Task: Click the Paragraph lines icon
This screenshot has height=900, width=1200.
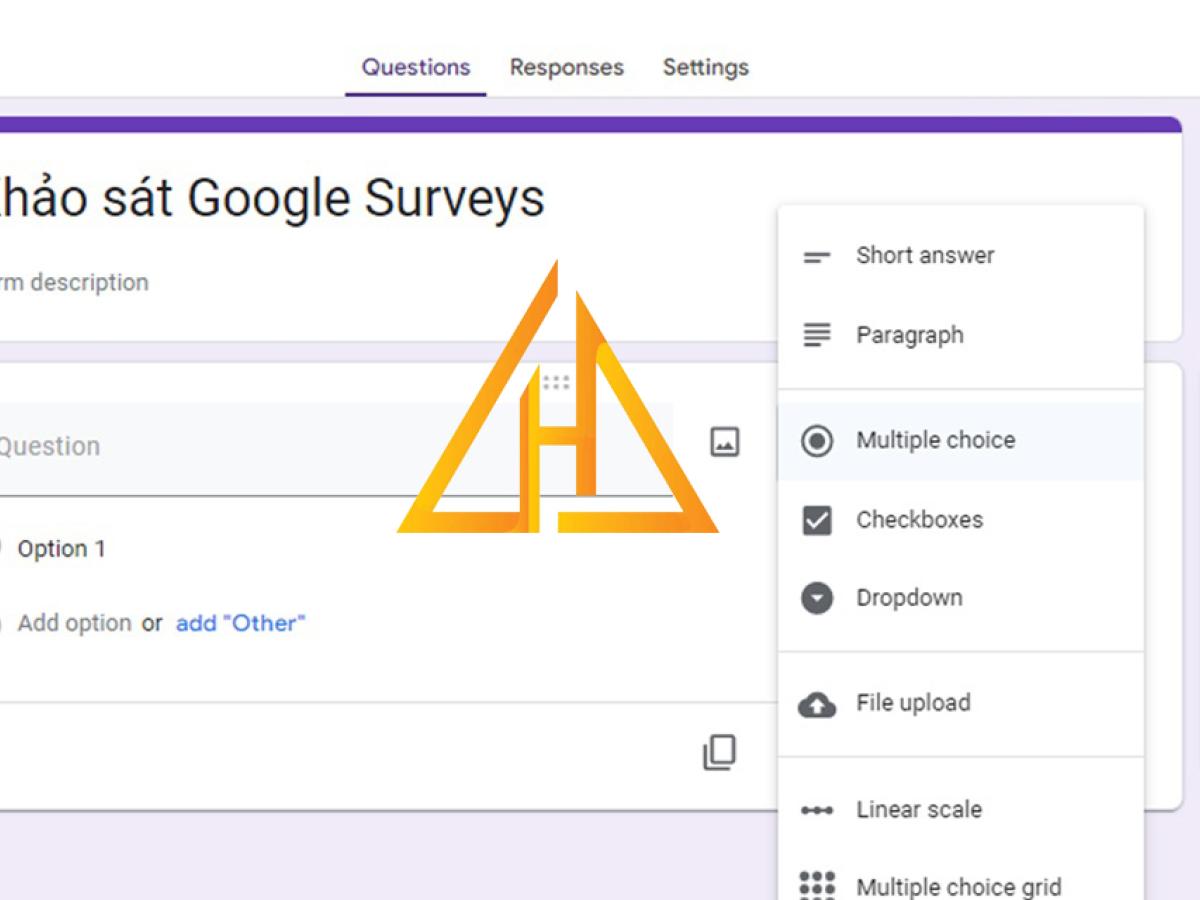Action: pyautogui.click(x=817, y=335)
